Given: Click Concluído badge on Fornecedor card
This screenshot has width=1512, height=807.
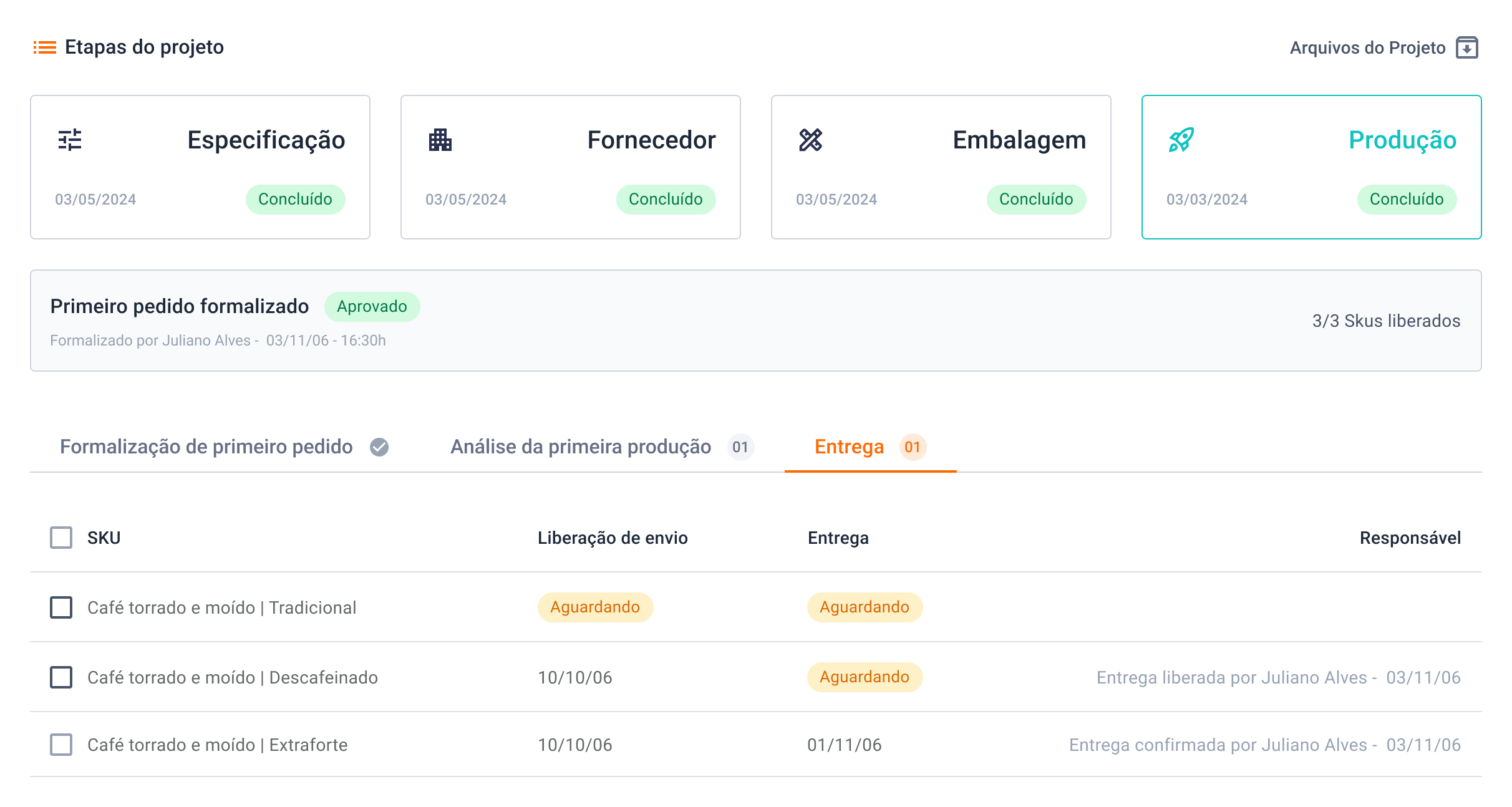Looking at the screenshot, I should click(x=666, y=200).
